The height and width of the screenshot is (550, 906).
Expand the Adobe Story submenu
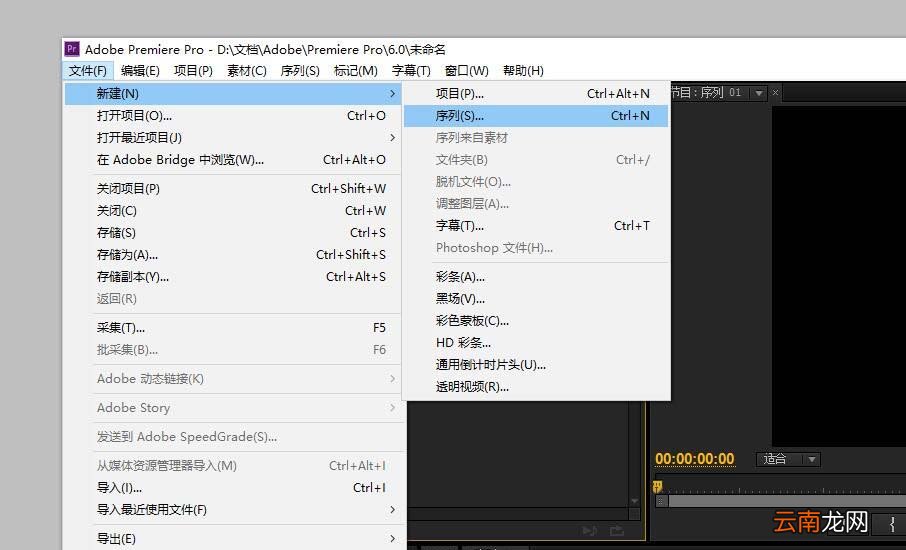pyautogui.click(x=231, y=407)
